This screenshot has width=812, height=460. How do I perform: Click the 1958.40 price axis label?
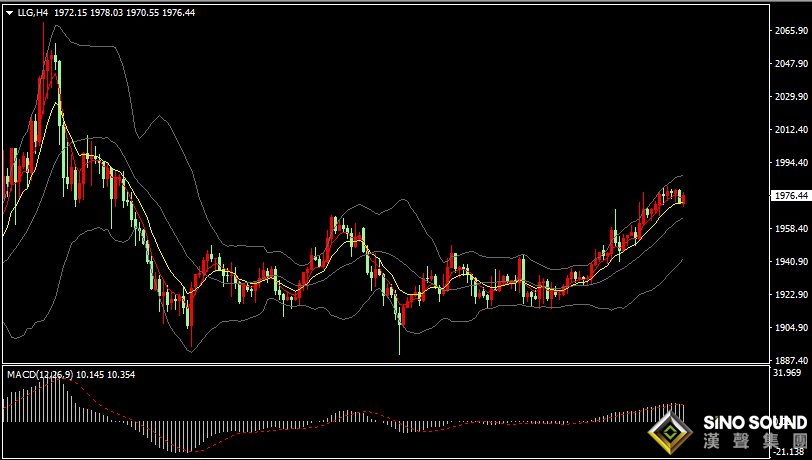[x=791, y=228]
